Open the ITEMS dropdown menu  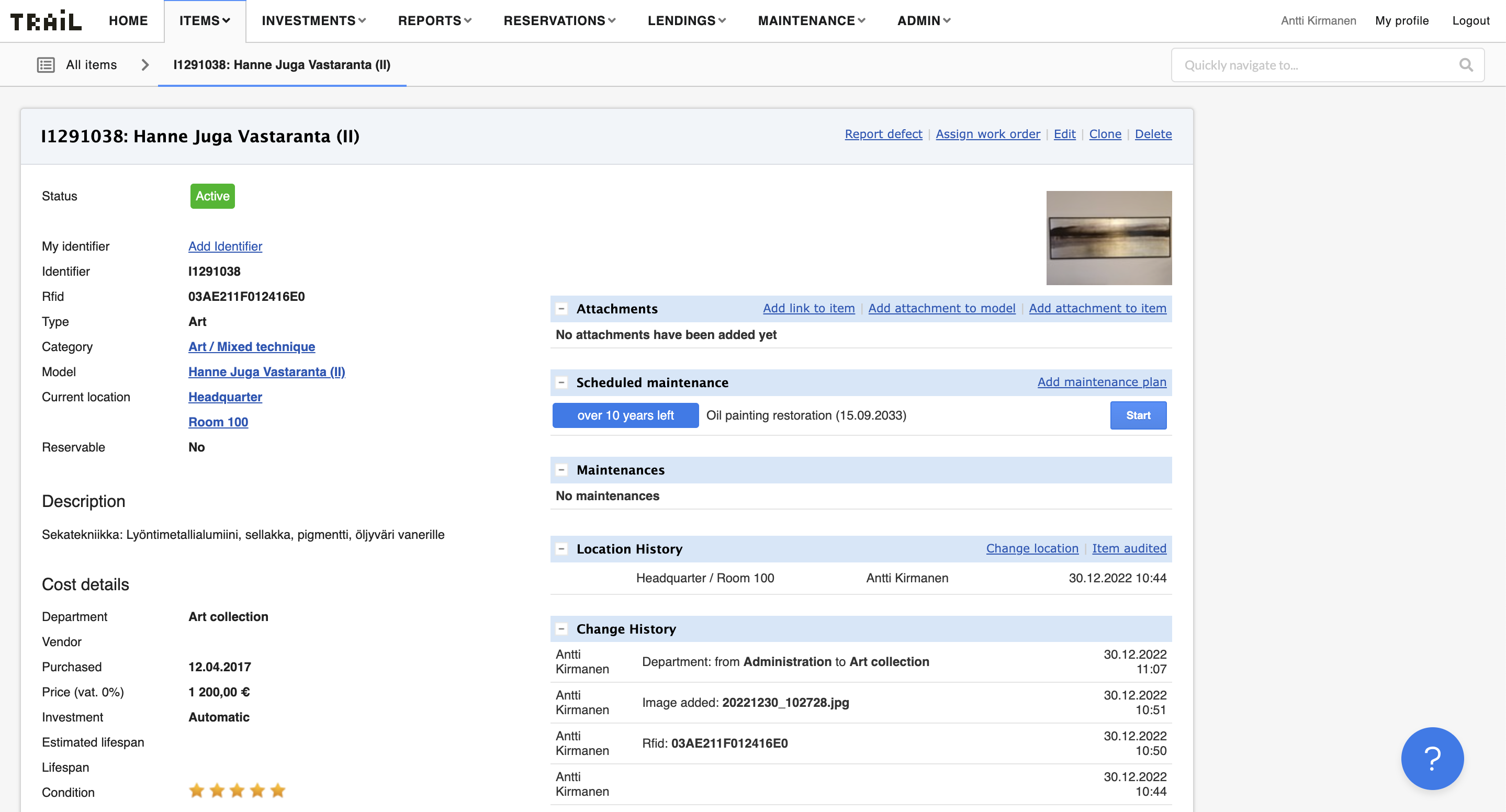pos(205,21)
